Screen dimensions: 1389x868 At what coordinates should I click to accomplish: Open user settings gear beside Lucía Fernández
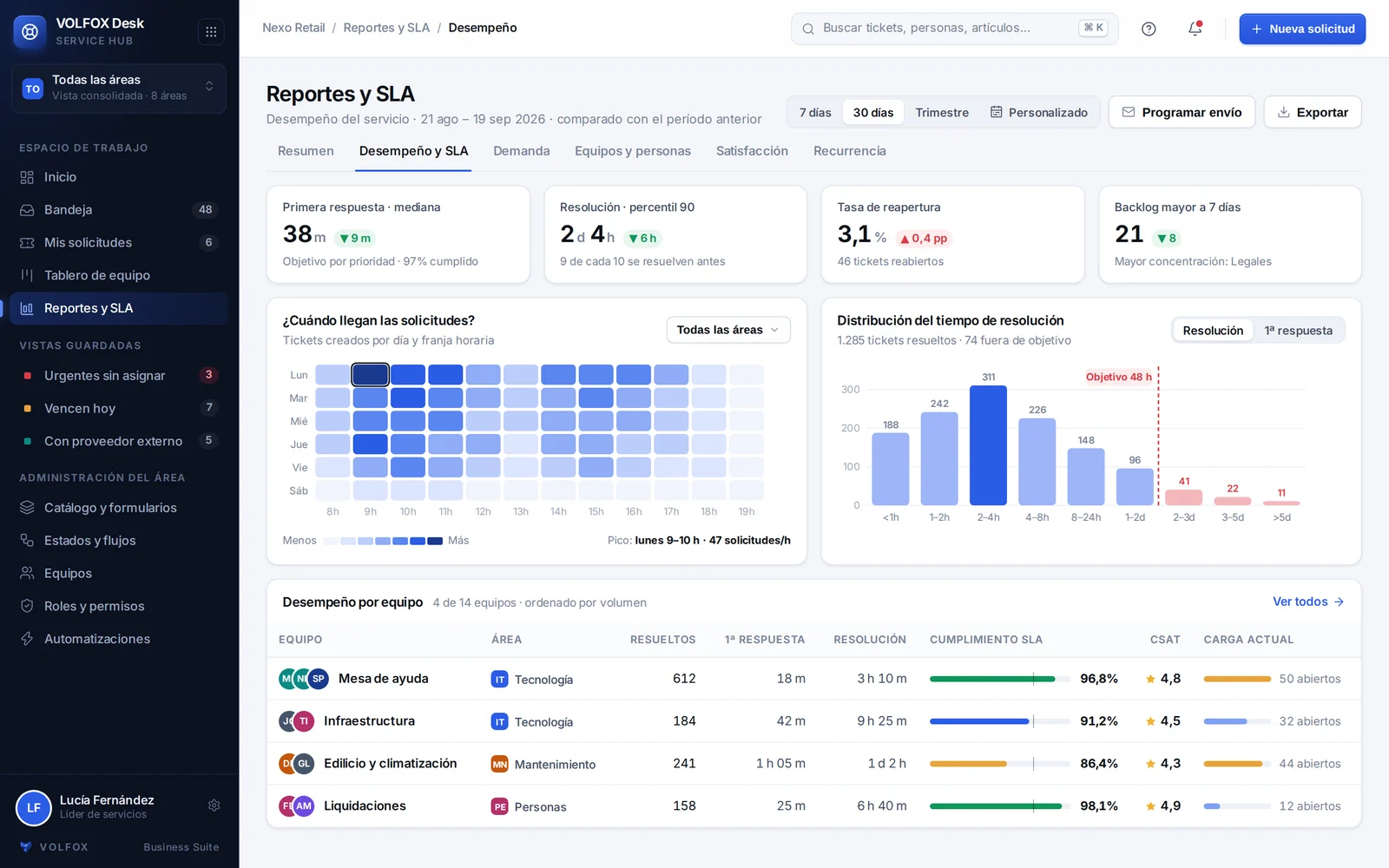tap(214, 806)
